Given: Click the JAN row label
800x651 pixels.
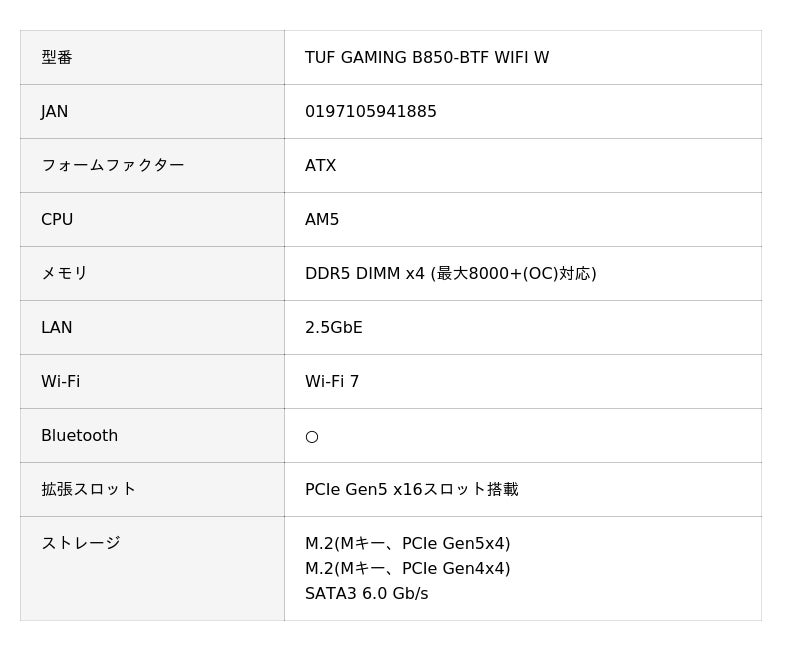Looking at the screenshot, I should point(55,112).
